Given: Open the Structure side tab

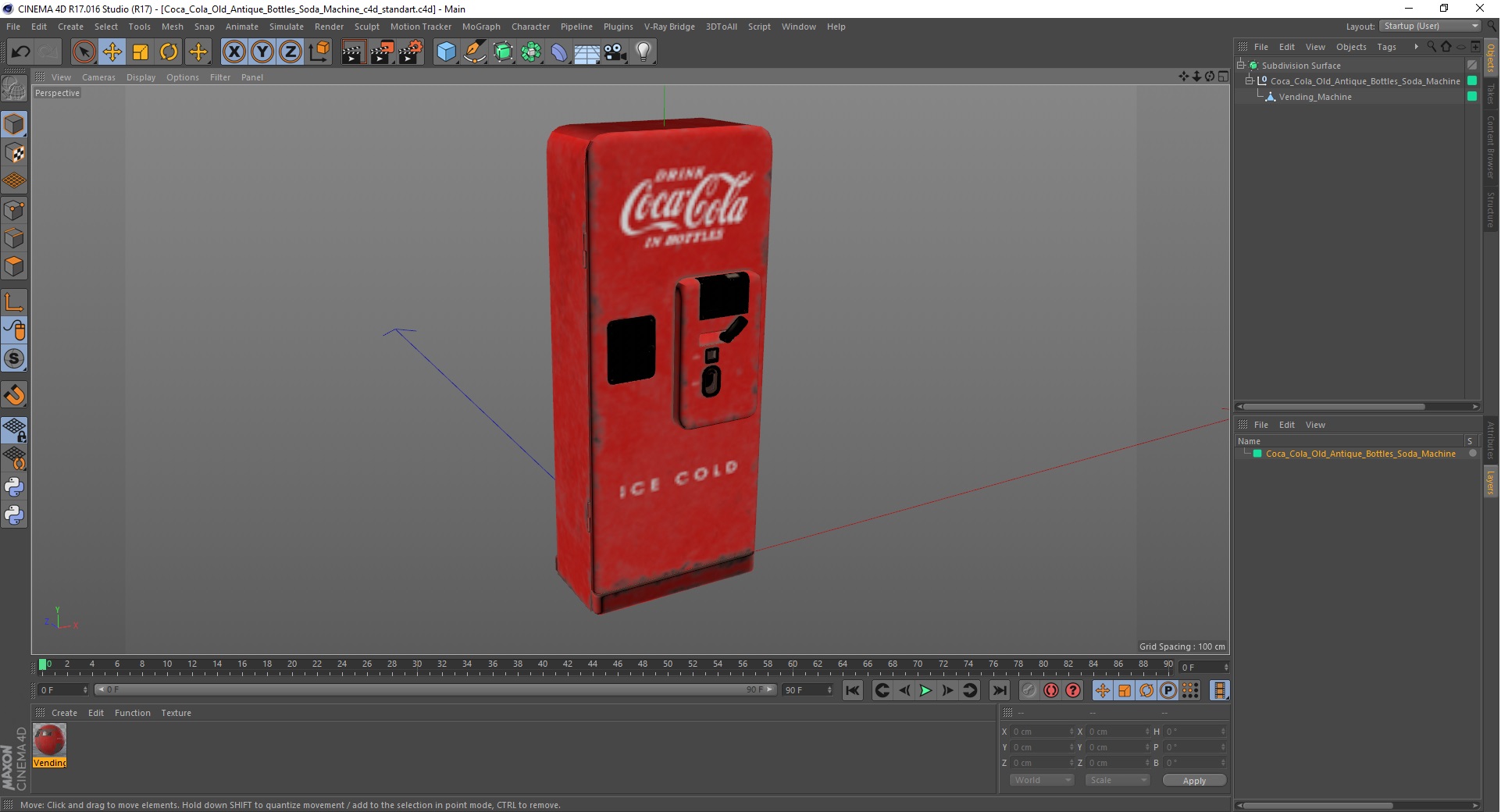Looking at the screenshot, I should point(1491,209).
